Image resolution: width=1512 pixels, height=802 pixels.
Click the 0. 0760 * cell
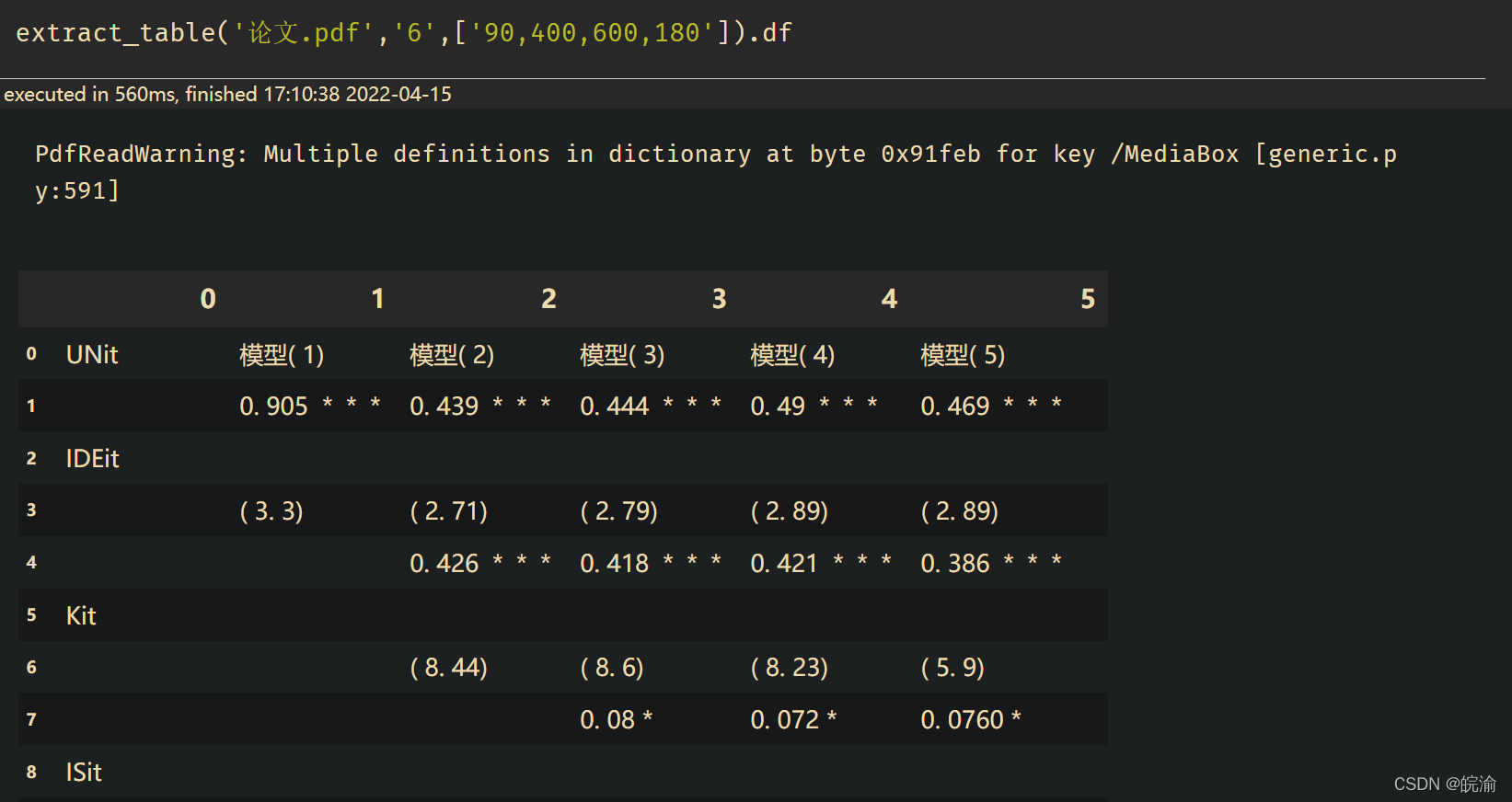coord(971,720)
